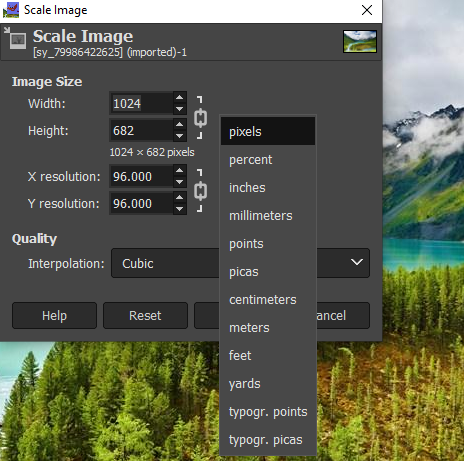464x461 pixels.
Task: Open the Interpolation dropdown arrow
Action: point(357,262)
